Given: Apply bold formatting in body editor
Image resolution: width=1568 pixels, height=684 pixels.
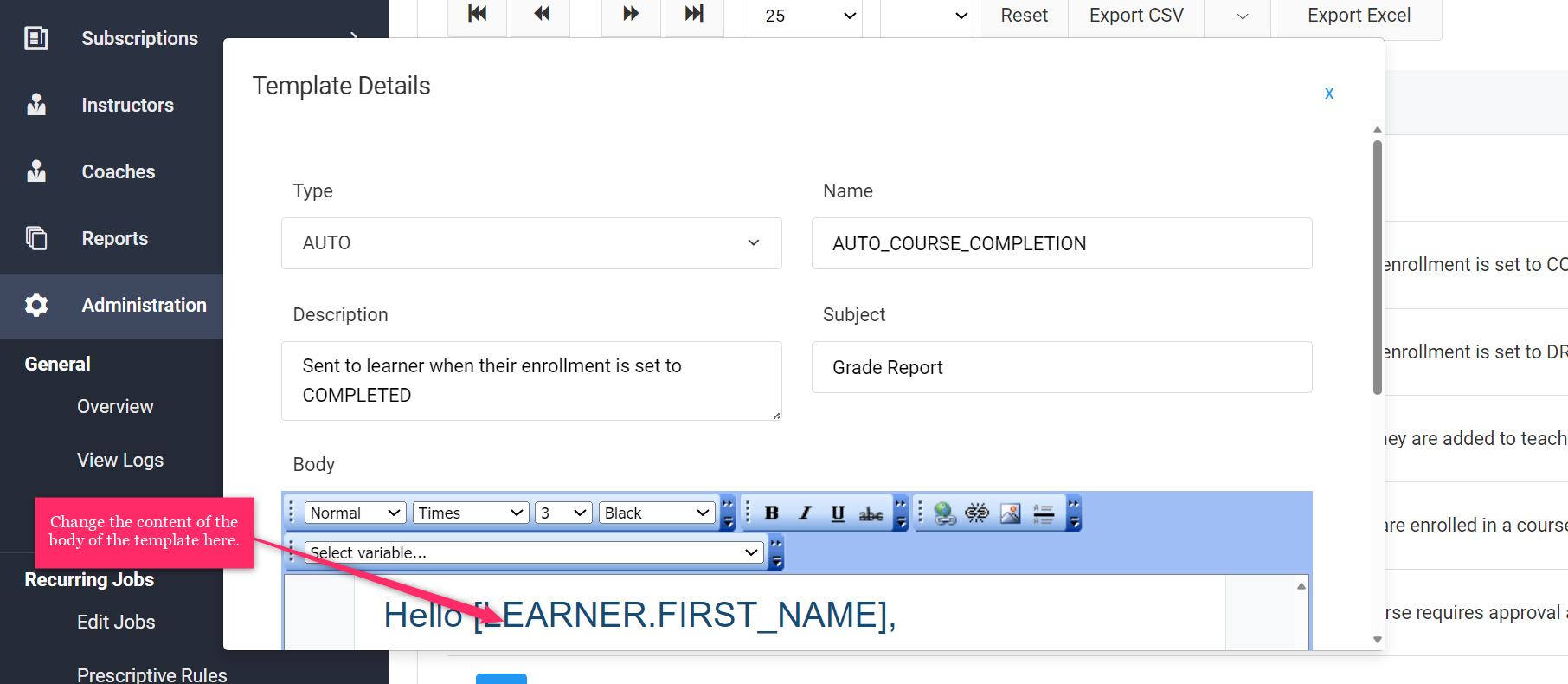Looking at the screenshot, I should (x=771, y=513).
